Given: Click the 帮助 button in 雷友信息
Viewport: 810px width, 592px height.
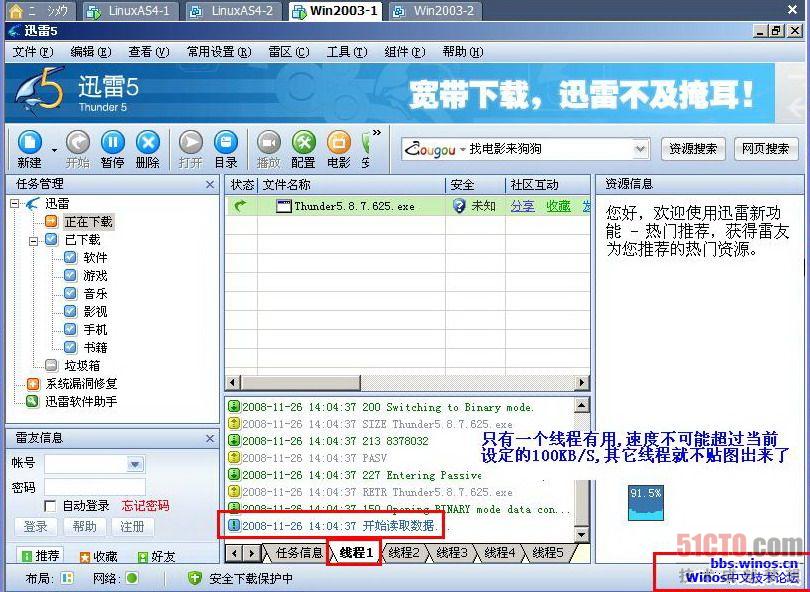Looking at the screenshot, I should (85, 526).
